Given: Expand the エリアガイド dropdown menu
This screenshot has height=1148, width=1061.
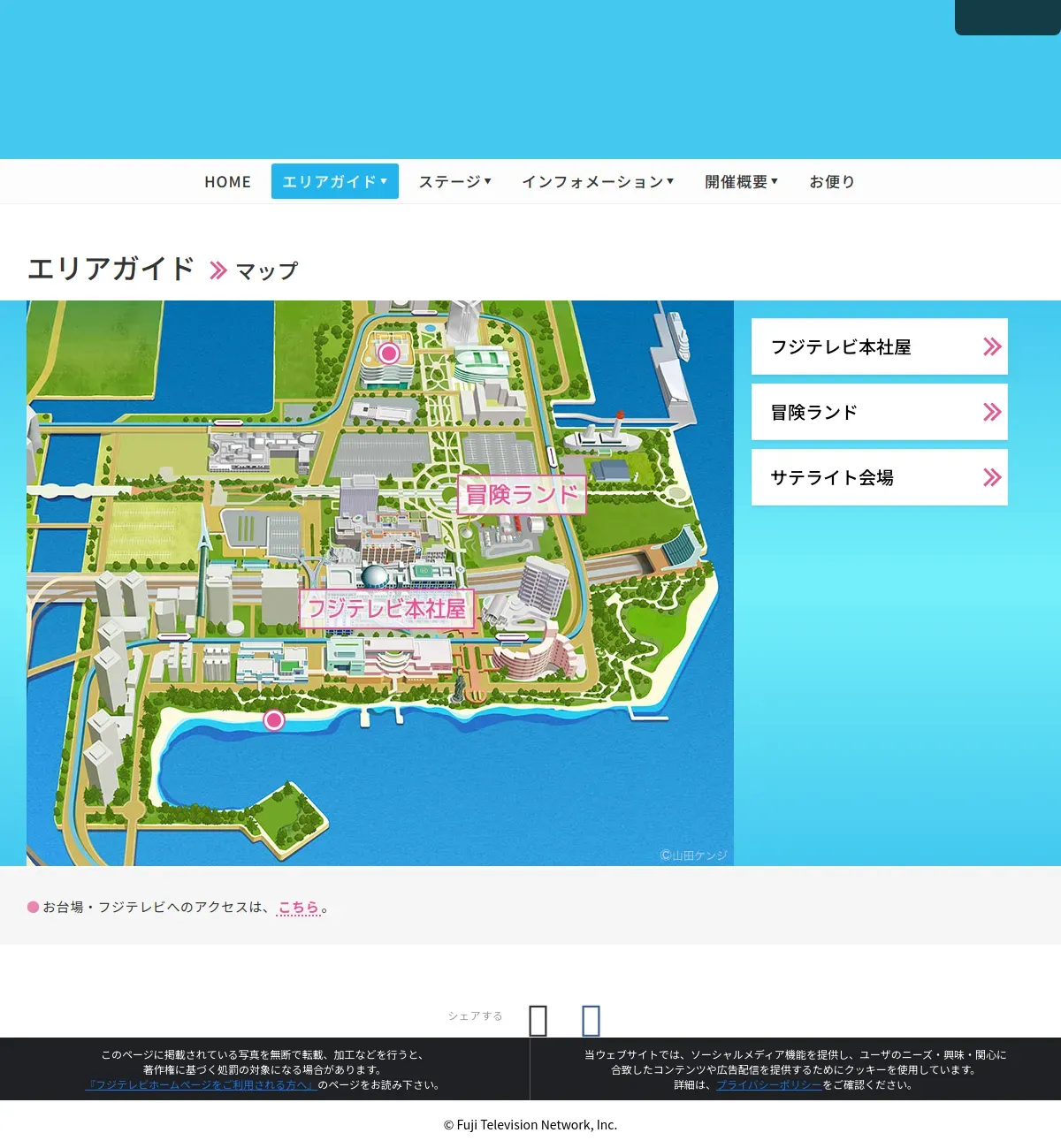Looking at the screenshot, I should [x=335, y=181].
